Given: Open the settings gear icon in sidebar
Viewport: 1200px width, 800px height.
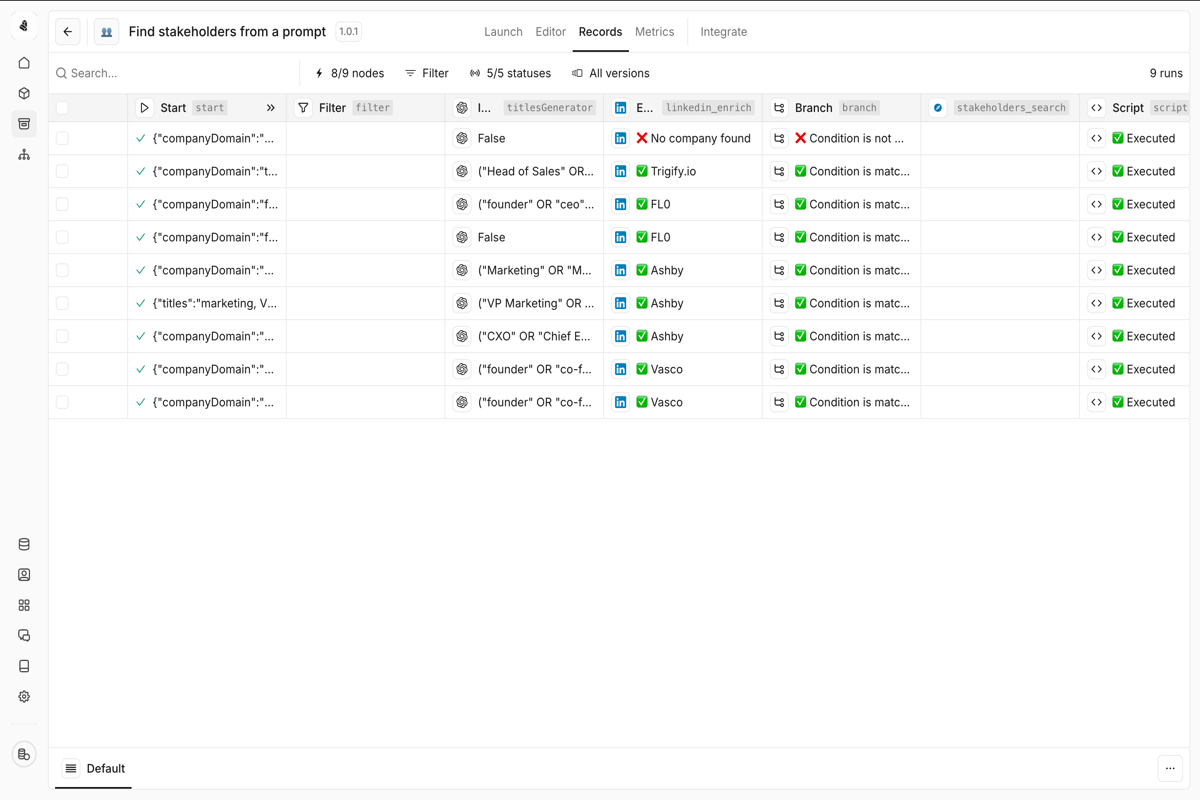Looking at the screenshot, I should 24,697.
